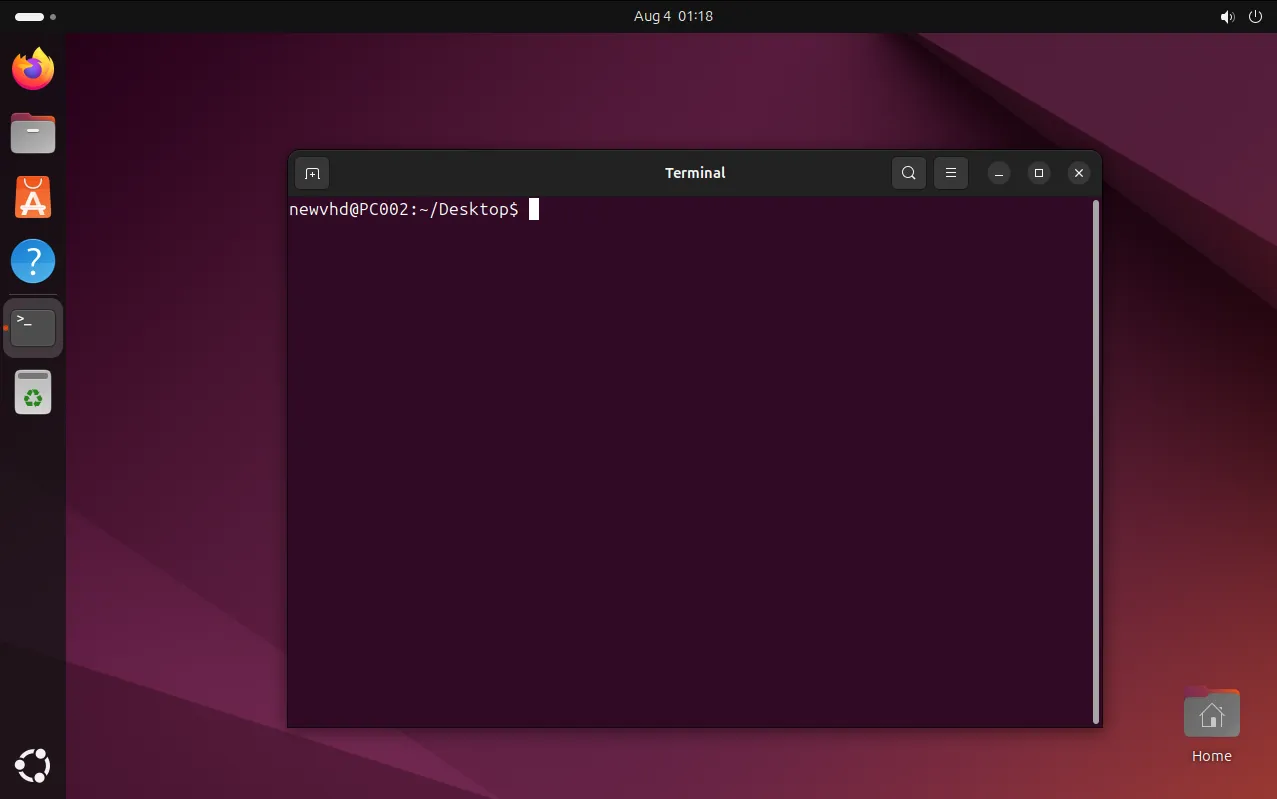Screen dimensions: 1277x799
Task: Open the App Center dock icon
Action: pos(33,198)
